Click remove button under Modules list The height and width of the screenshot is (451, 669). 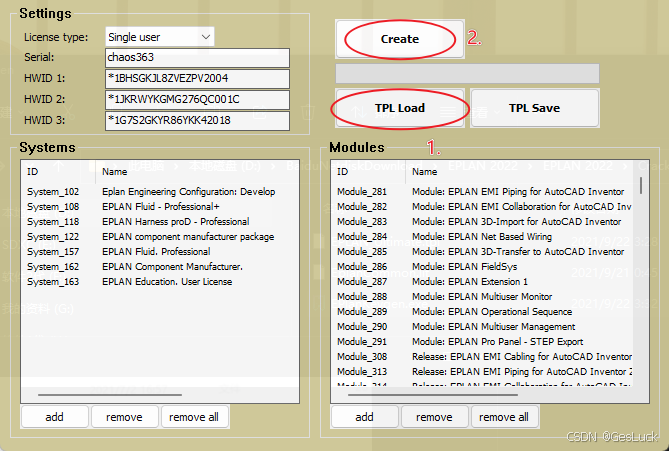coord(434,417)
